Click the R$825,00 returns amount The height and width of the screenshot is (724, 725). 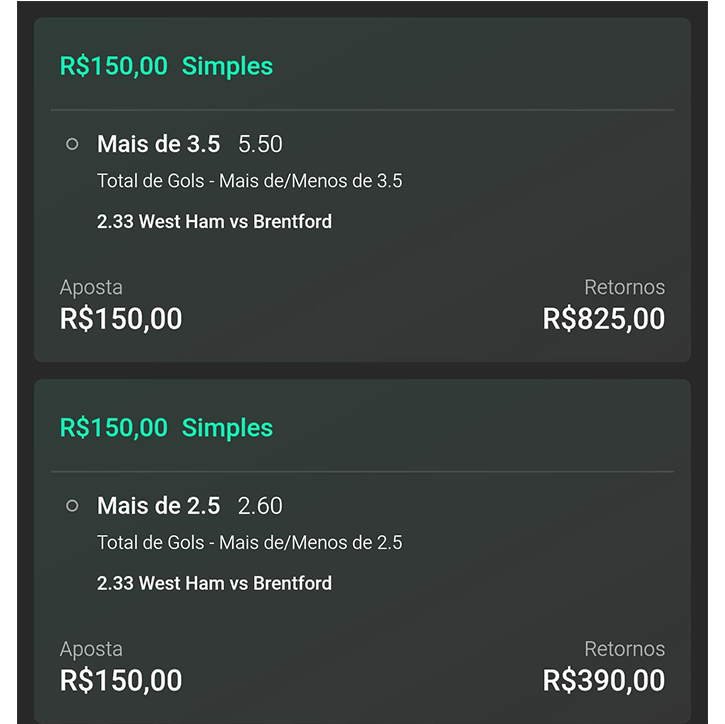603,319
